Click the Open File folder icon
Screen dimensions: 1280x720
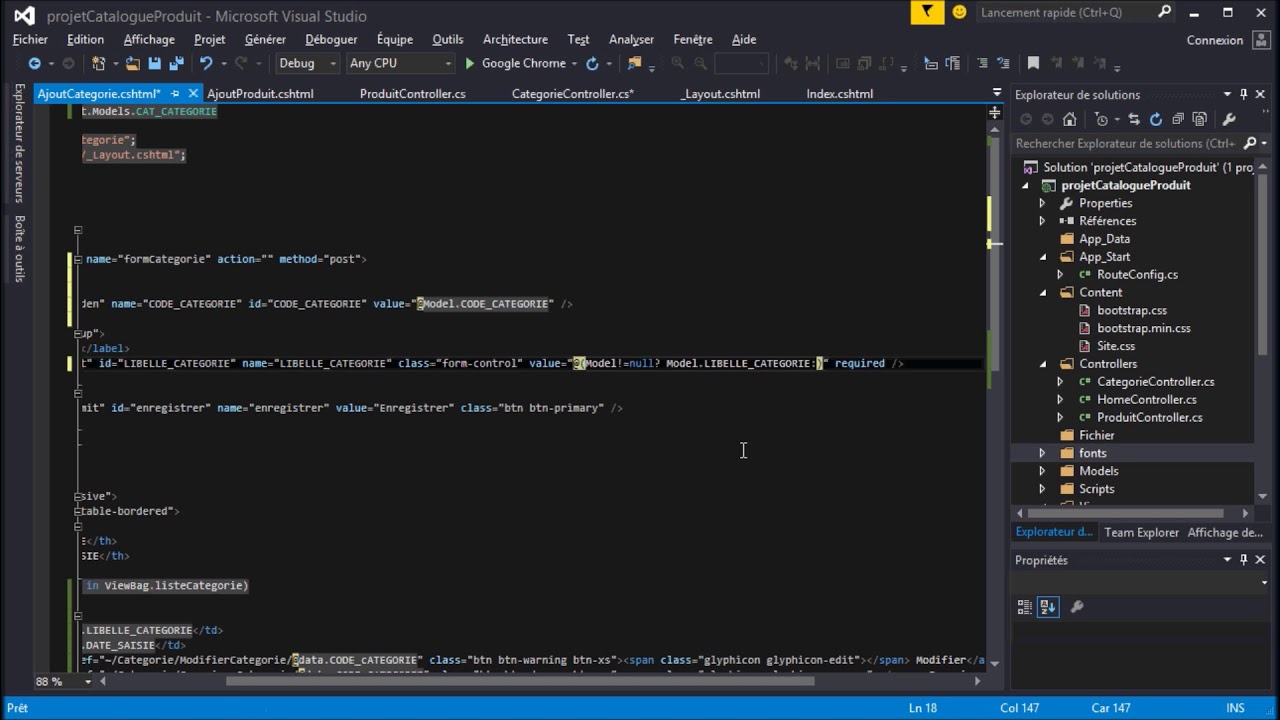134,63
